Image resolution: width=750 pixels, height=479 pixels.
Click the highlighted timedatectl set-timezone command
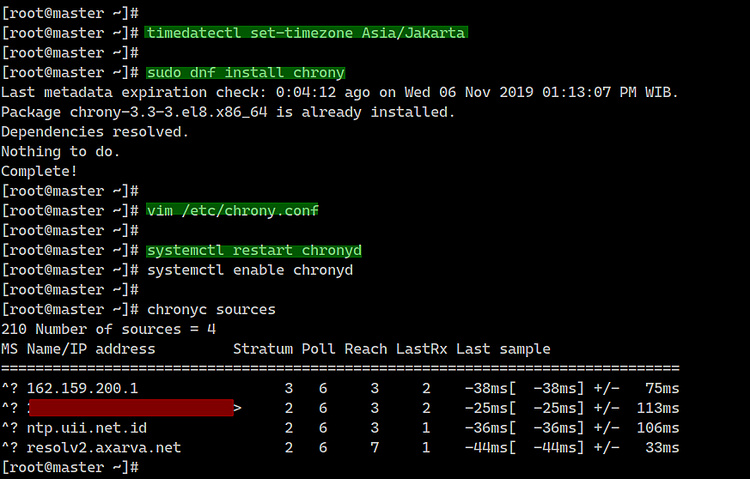305,33
